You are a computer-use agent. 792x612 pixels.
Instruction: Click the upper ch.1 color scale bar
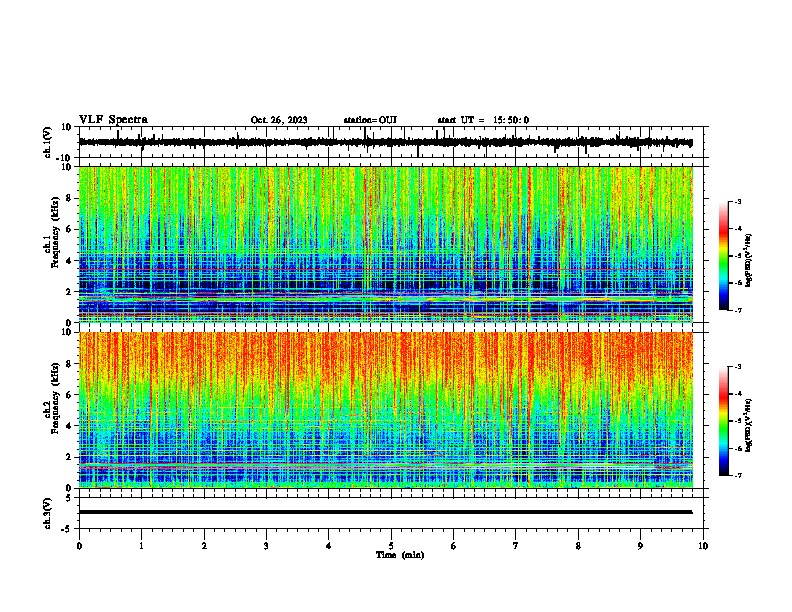723,256
